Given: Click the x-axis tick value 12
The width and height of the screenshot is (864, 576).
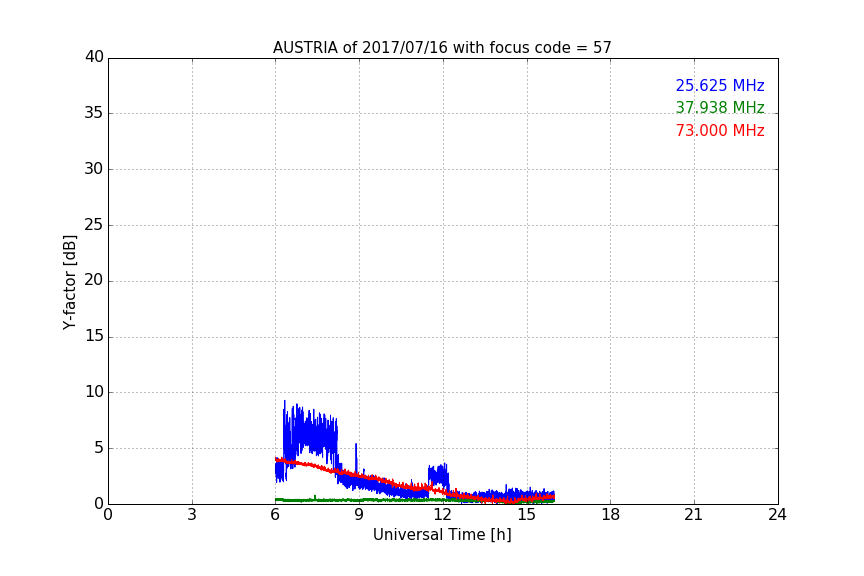Looking at the screenshot, I should (443, 515).
